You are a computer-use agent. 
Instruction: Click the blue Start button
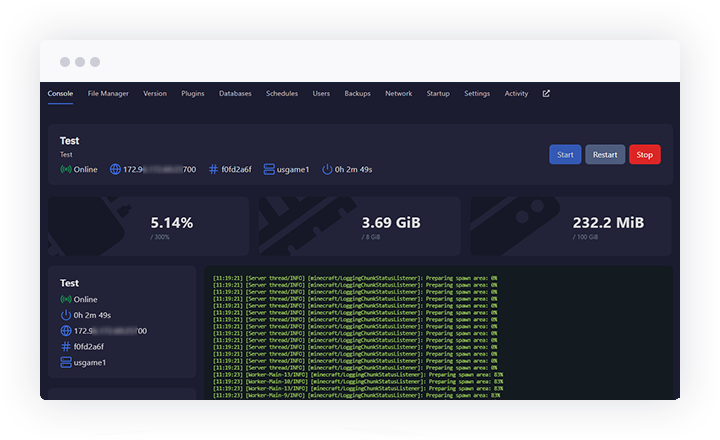click(x=565, y=154)
